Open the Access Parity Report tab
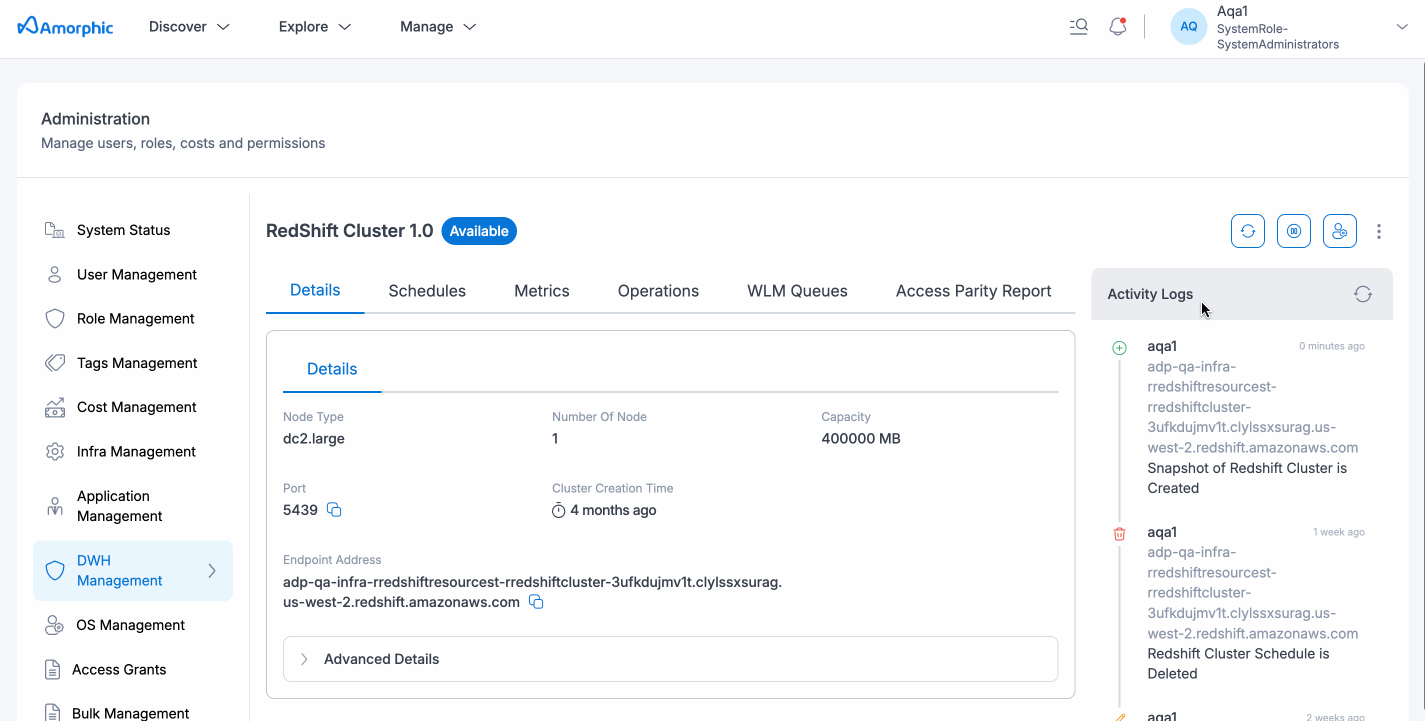This screenshot has width=1425, height=721. pos(973,291)
